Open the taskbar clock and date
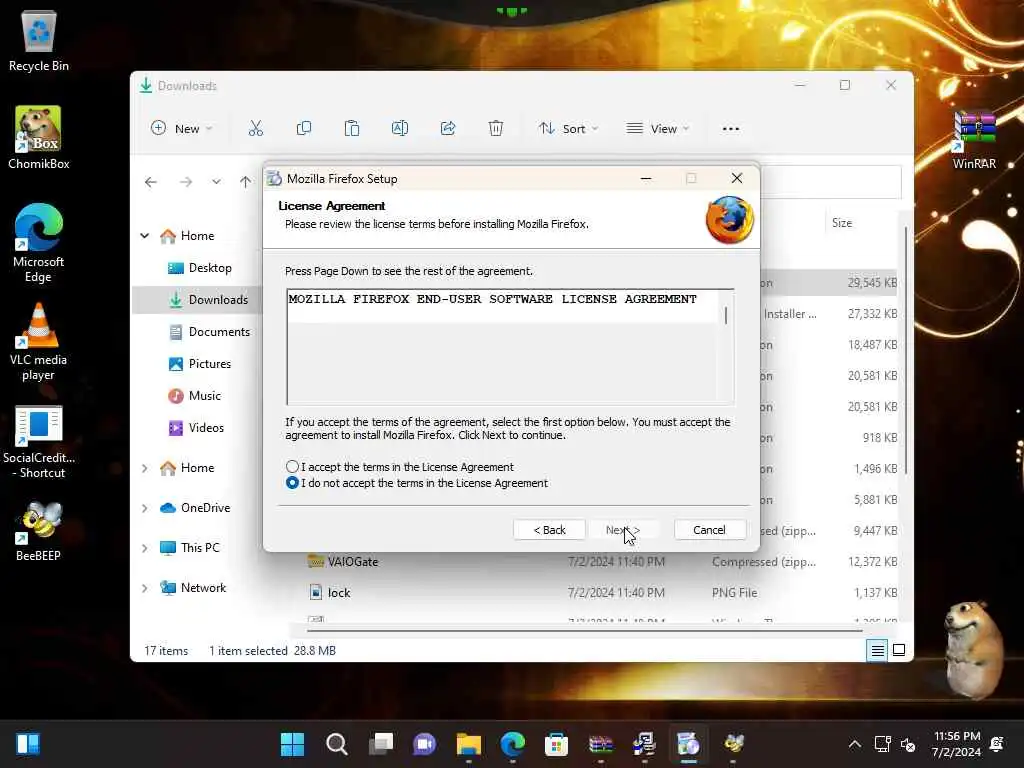Viewport: 1024px width, 768px height. pyautogui.click(x=957, y=744)
